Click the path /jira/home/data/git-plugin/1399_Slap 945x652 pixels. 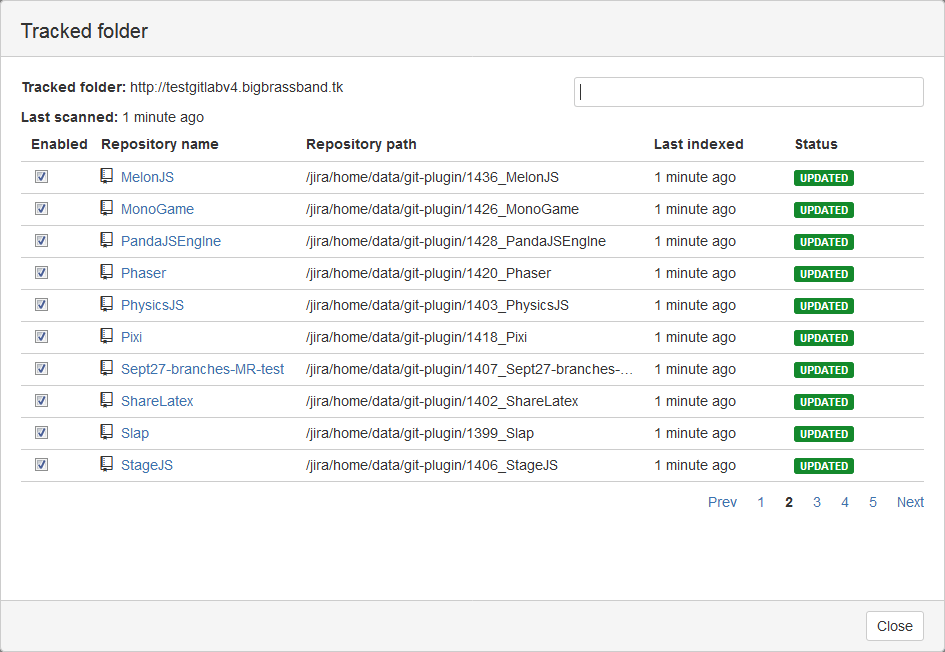tap(419, 433)
